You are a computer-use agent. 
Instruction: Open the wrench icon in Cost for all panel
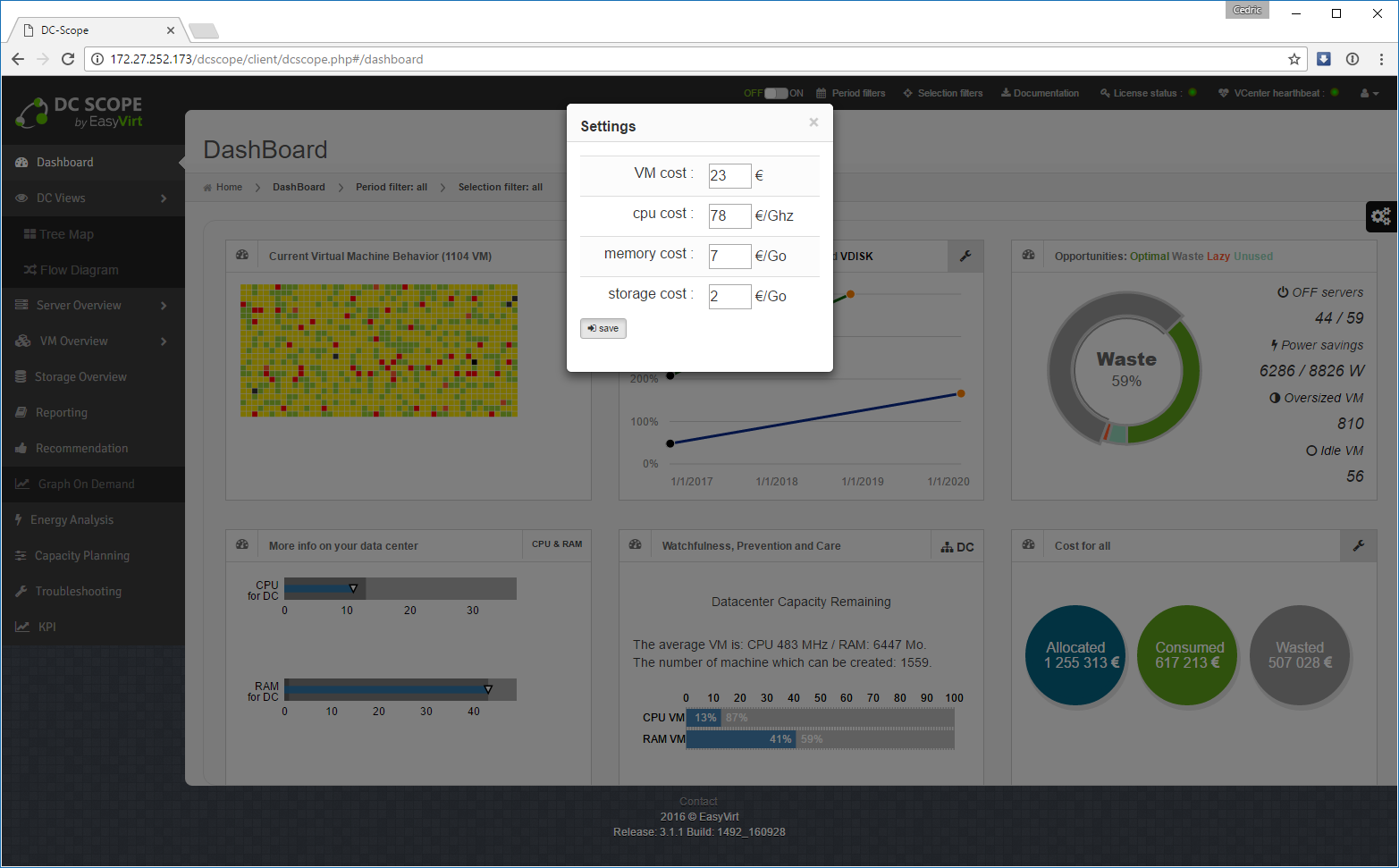click(1358, 545)
